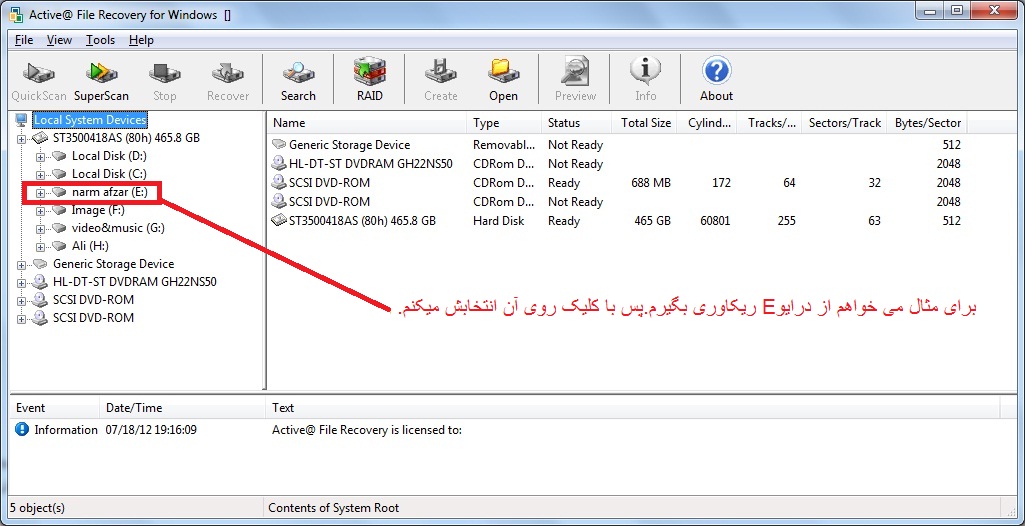This screenshot has width=1025, height=526.
Task: Collapse the ST3500418AS disk tree node
Action: (x=22, y=139)
